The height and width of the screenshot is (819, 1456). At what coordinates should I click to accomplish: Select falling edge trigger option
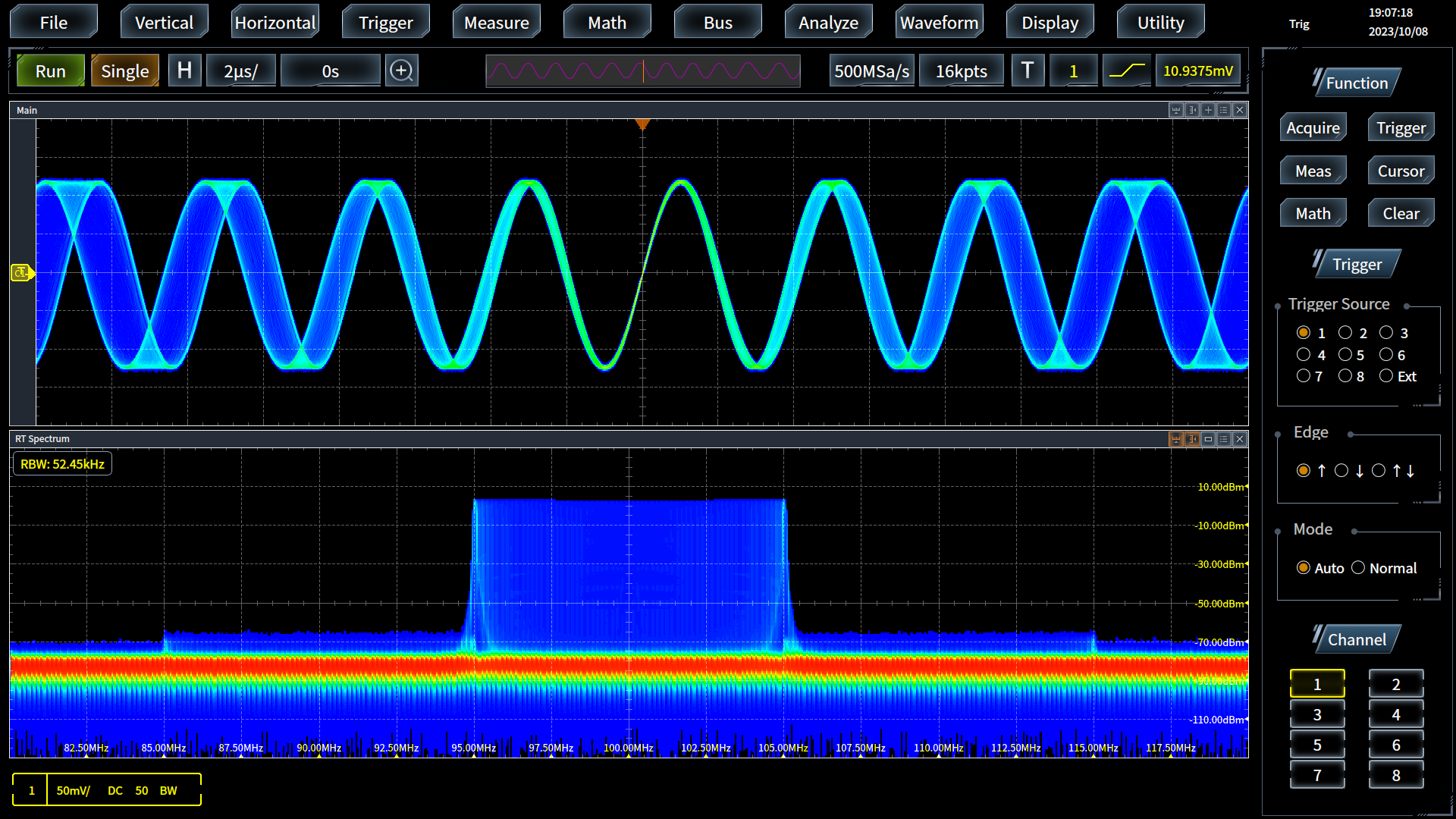[1341, 471]
